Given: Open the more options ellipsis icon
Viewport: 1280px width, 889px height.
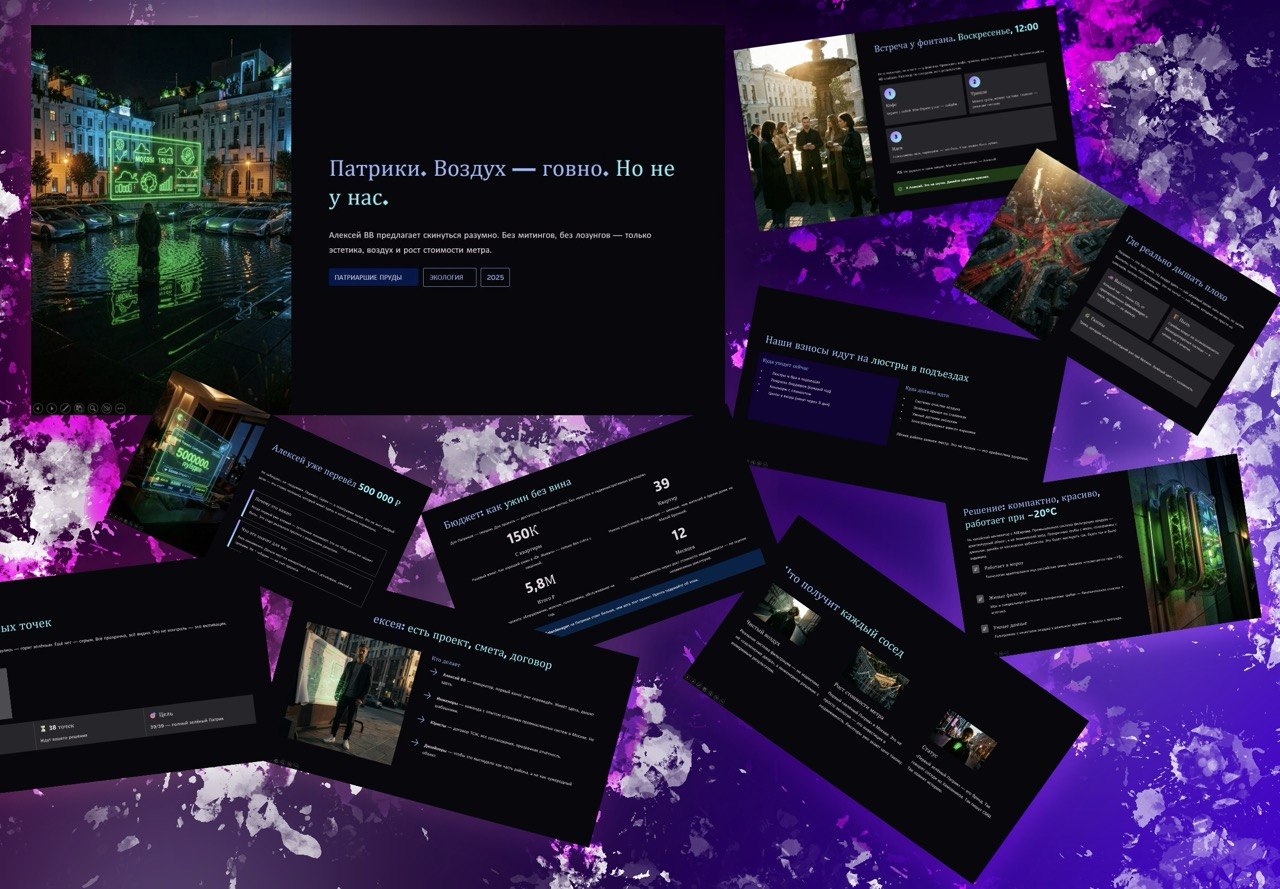Looking at the screenshot, I should (120, 408).
